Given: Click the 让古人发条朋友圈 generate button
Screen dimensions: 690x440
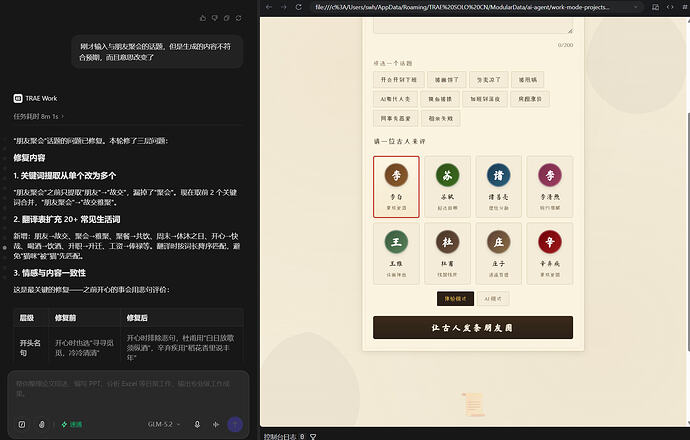Looking at the screenshot, I should pyautogui.click(x=473, y=327).
